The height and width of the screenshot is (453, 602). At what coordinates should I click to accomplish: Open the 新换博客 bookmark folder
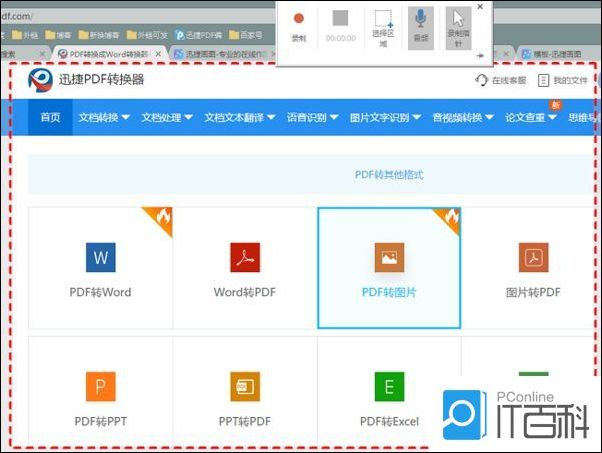(99, 35)
